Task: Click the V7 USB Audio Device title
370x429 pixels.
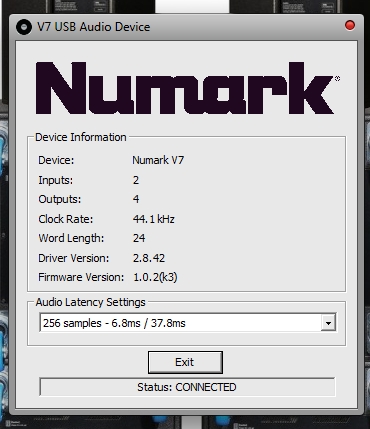Action: 93,27
